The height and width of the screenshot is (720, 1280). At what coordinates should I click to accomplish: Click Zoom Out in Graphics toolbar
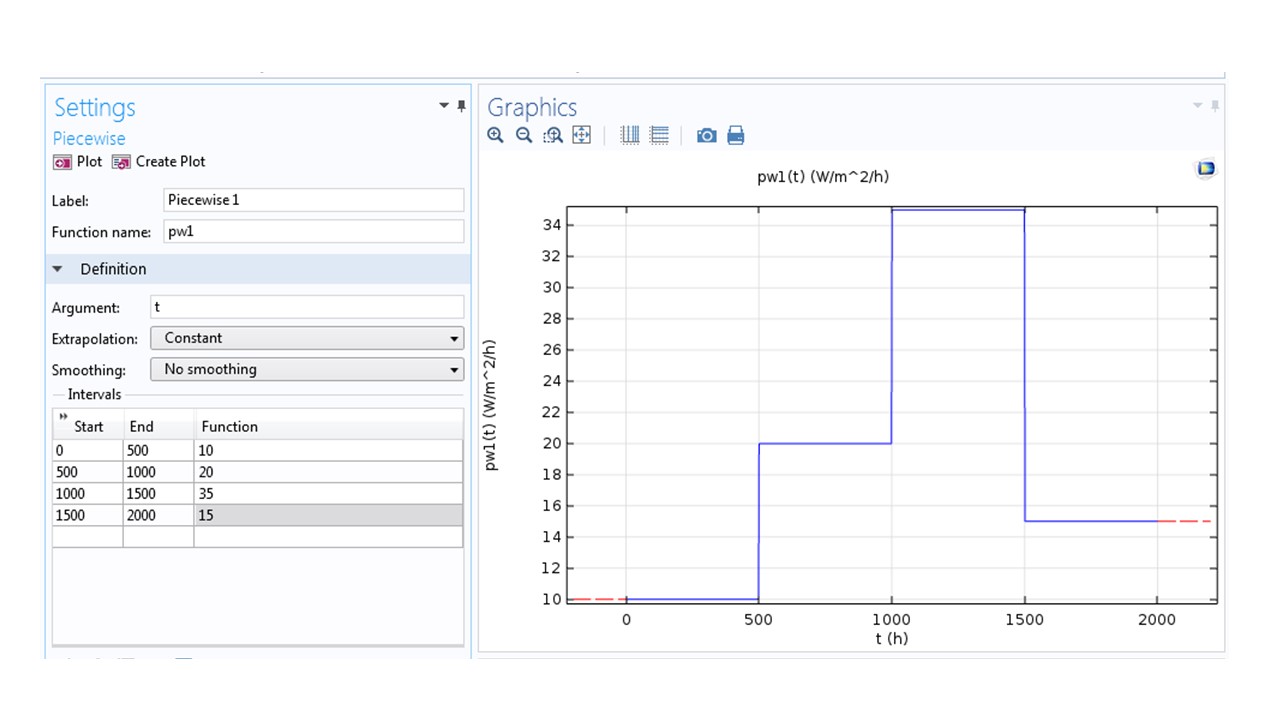tap(523, 135)
